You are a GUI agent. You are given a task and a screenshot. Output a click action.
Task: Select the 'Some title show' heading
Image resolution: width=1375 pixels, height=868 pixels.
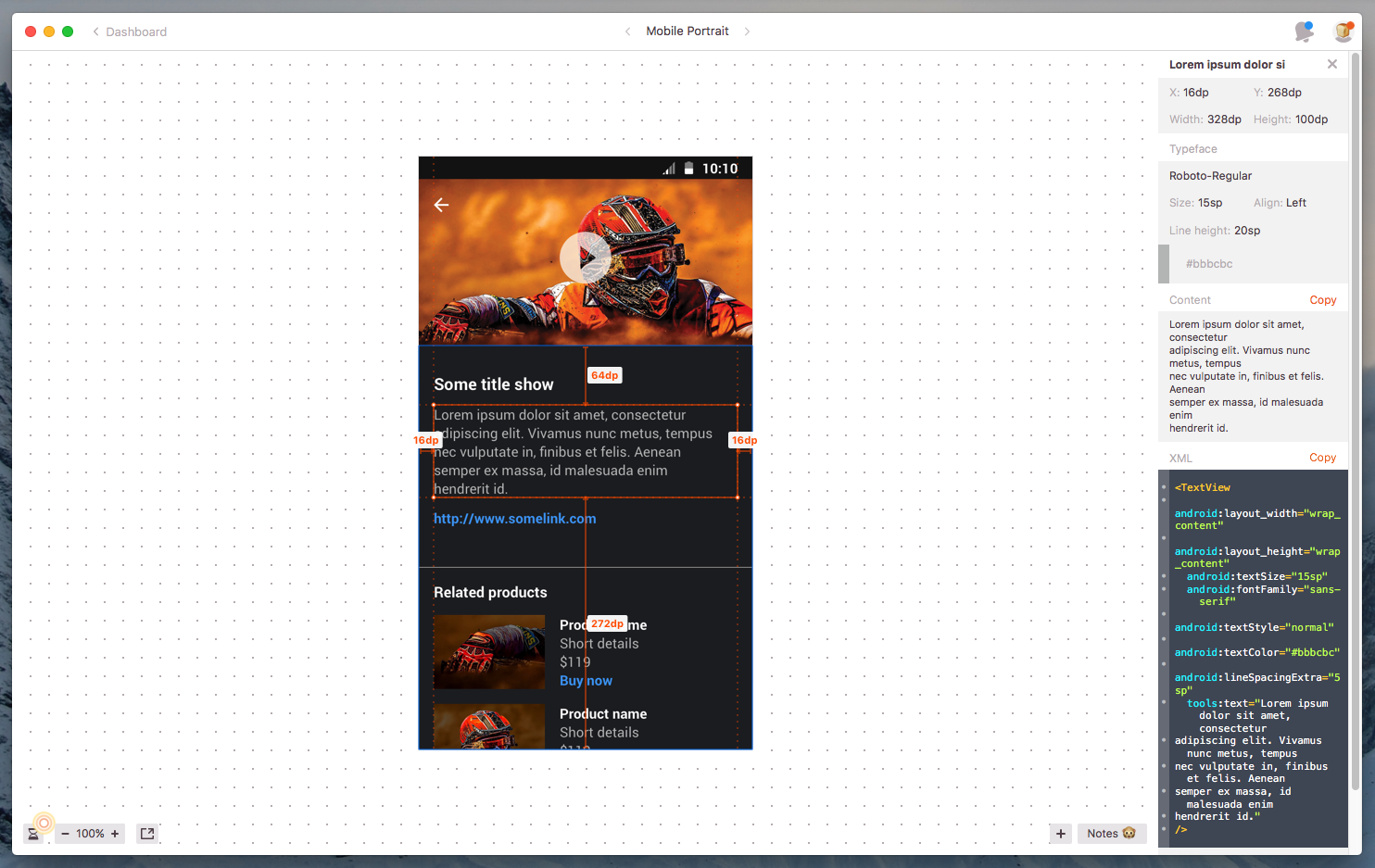pyautogui.click(x=494, y=384)
